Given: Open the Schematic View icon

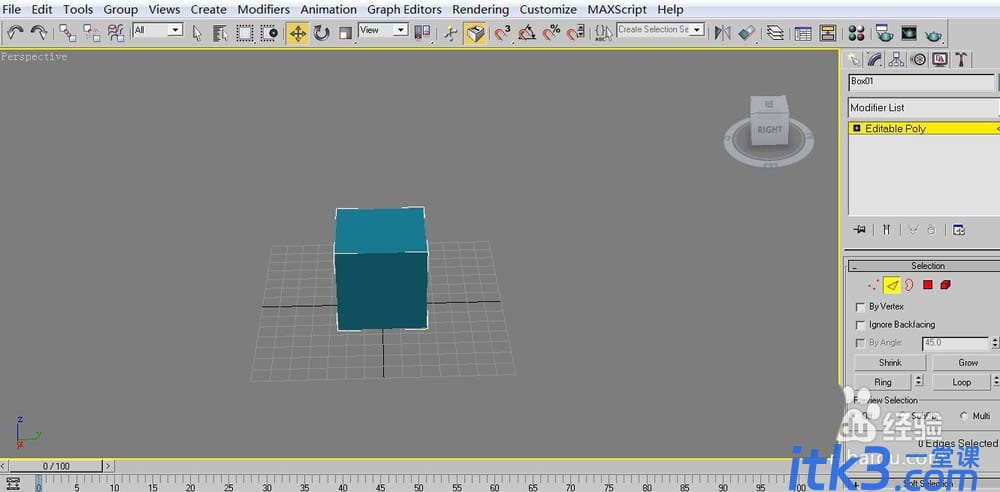Looking at the screenshot, I should [828, 33].
